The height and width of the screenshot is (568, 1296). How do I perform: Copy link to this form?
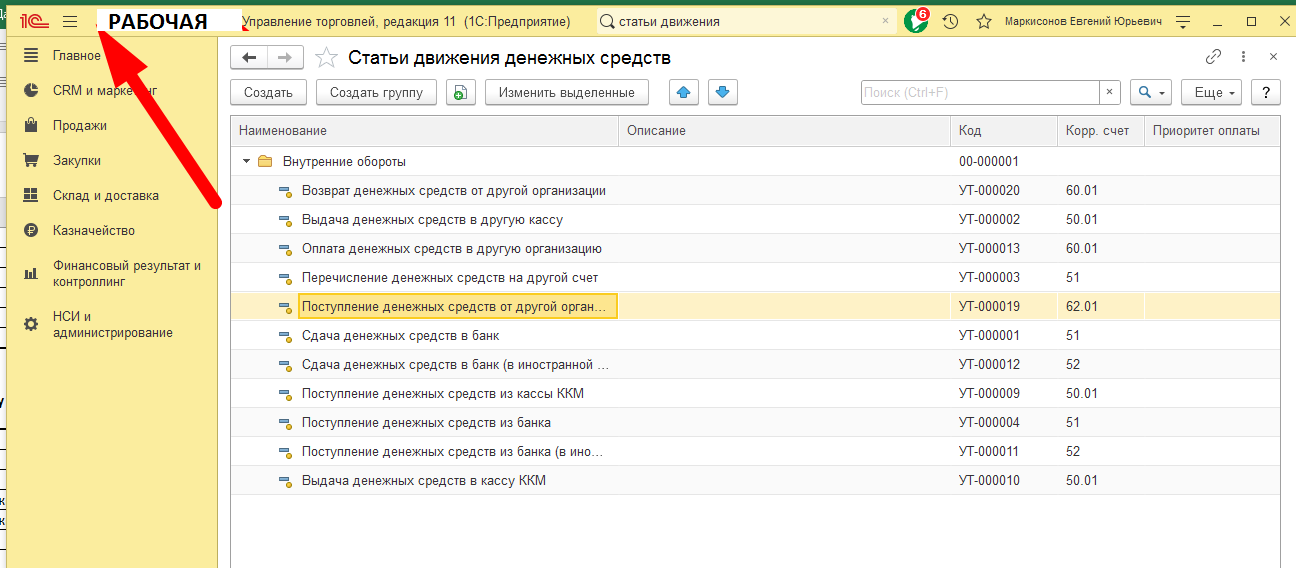tap(1214, 57)
